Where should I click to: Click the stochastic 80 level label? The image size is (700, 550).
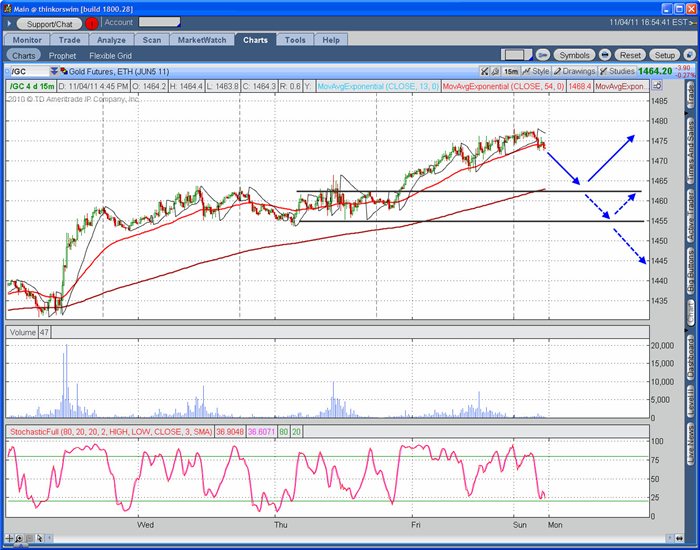pyautogui.click(x=283, y=432)
